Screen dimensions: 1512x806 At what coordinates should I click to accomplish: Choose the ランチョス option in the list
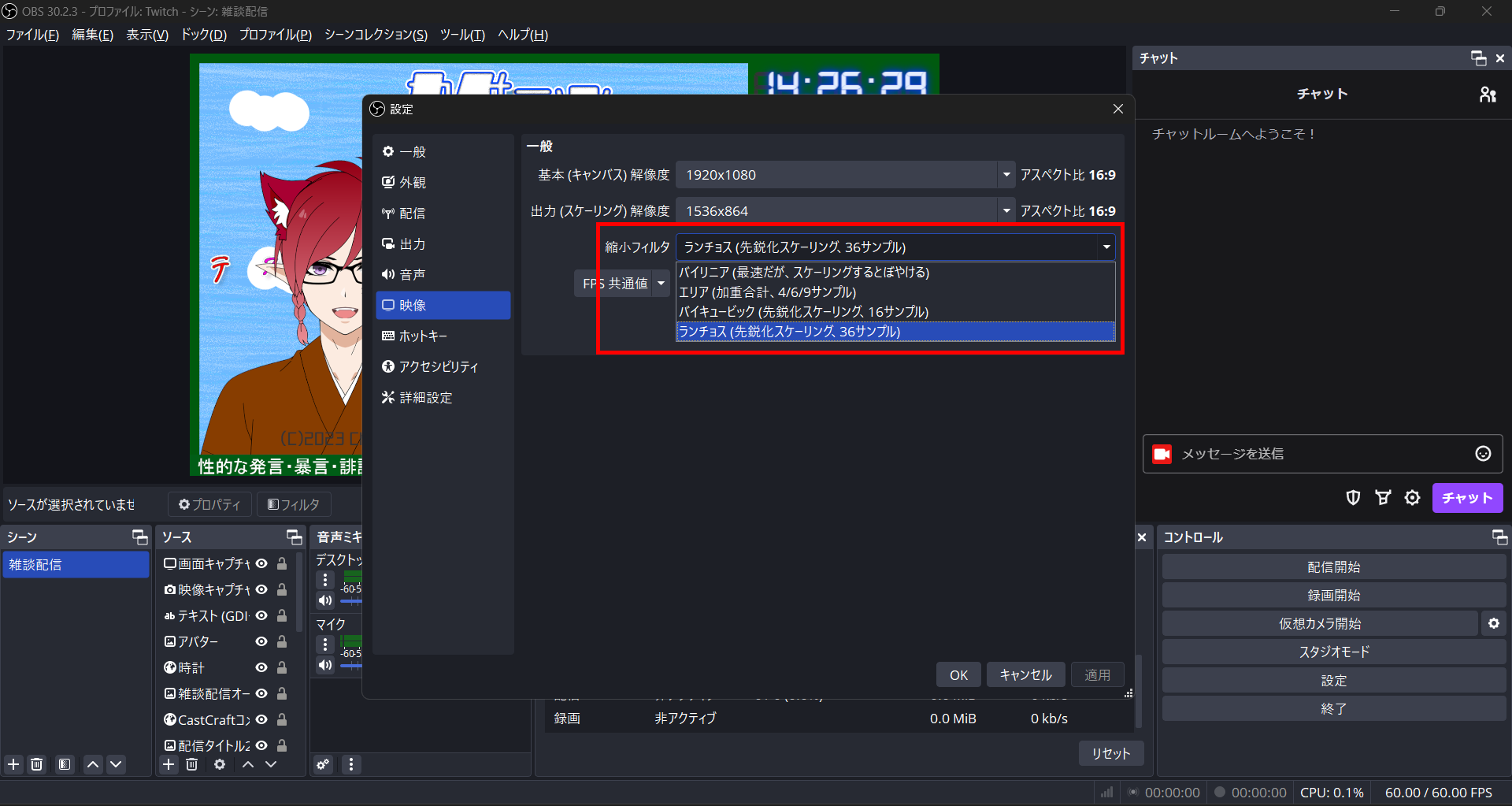pos(895,331)
